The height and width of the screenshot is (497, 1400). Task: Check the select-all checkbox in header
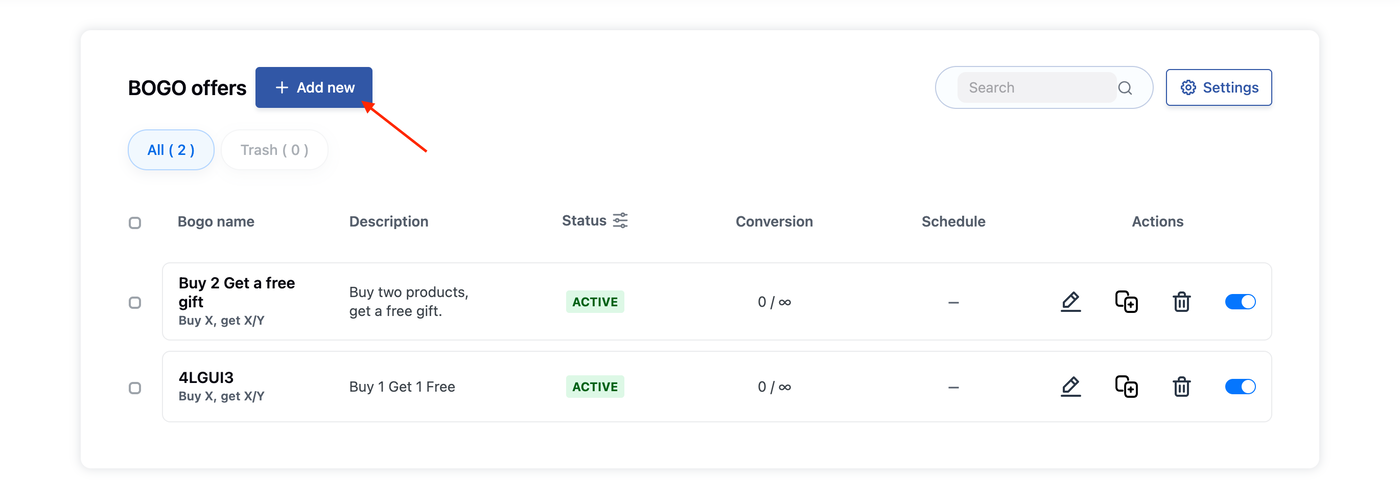pos(135,223)
